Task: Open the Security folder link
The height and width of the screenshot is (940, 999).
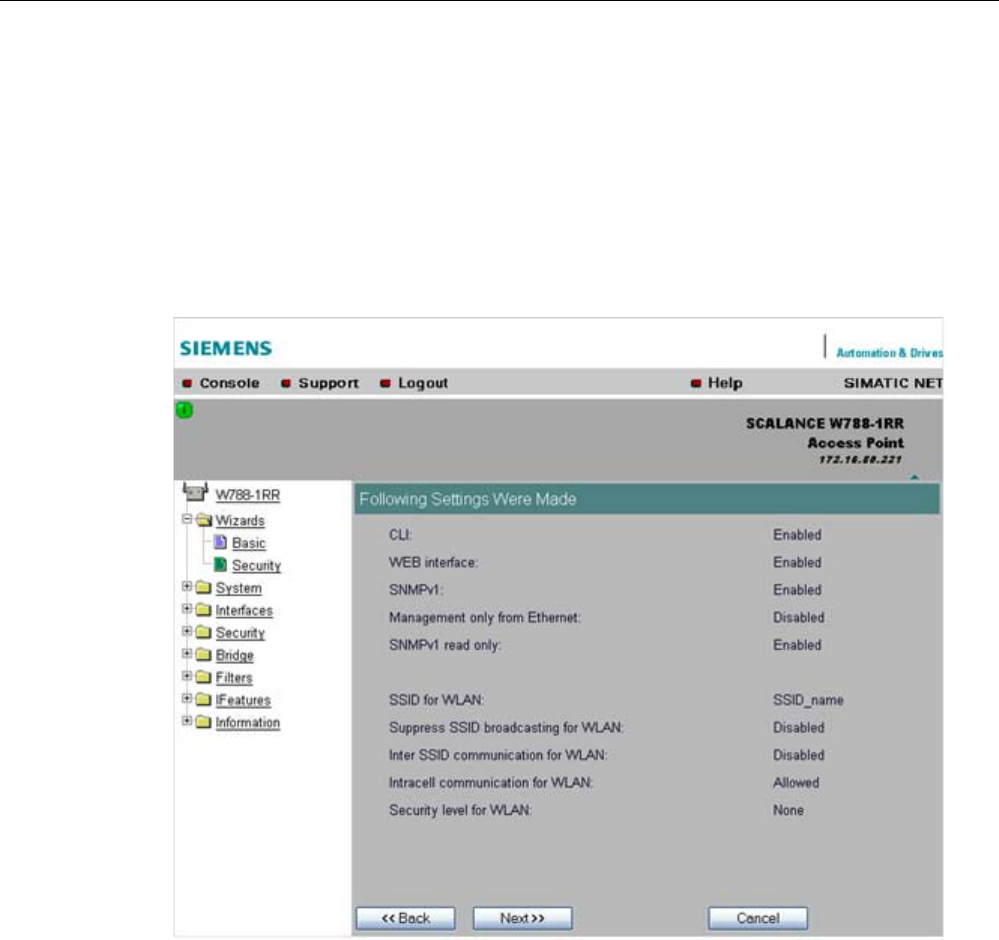Action: point(240,633)
